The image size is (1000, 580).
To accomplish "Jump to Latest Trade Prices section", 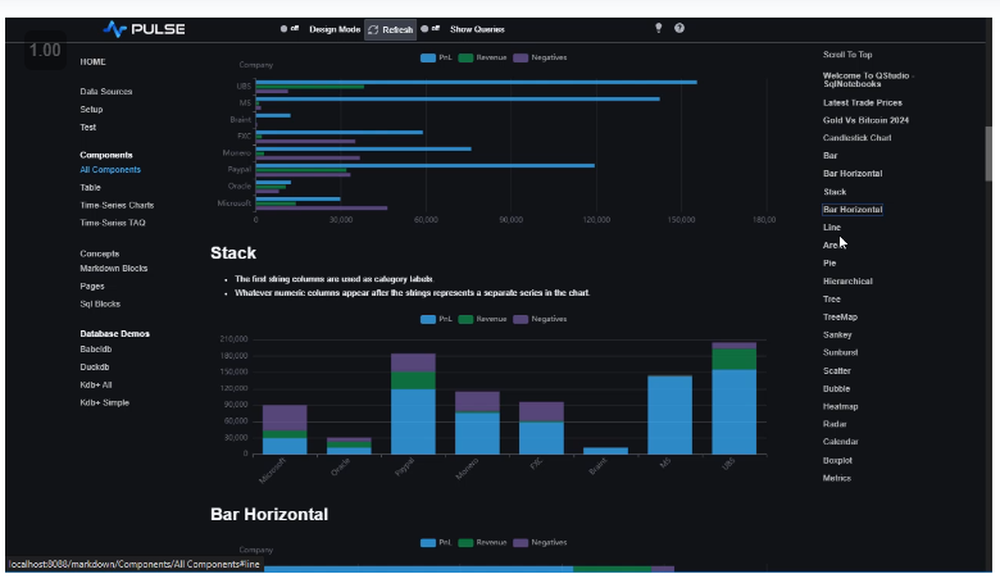I will click(862, 103).
